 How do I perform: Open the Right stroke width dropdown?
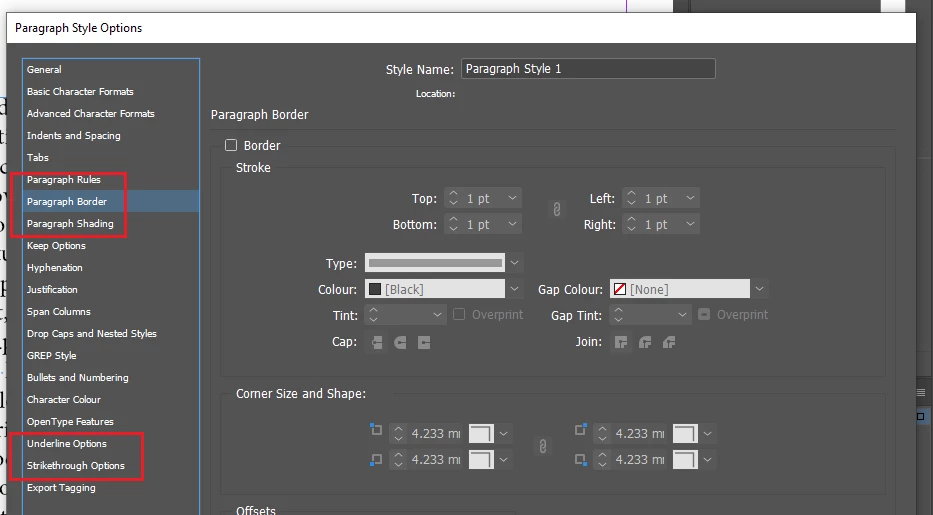[690, 224]
